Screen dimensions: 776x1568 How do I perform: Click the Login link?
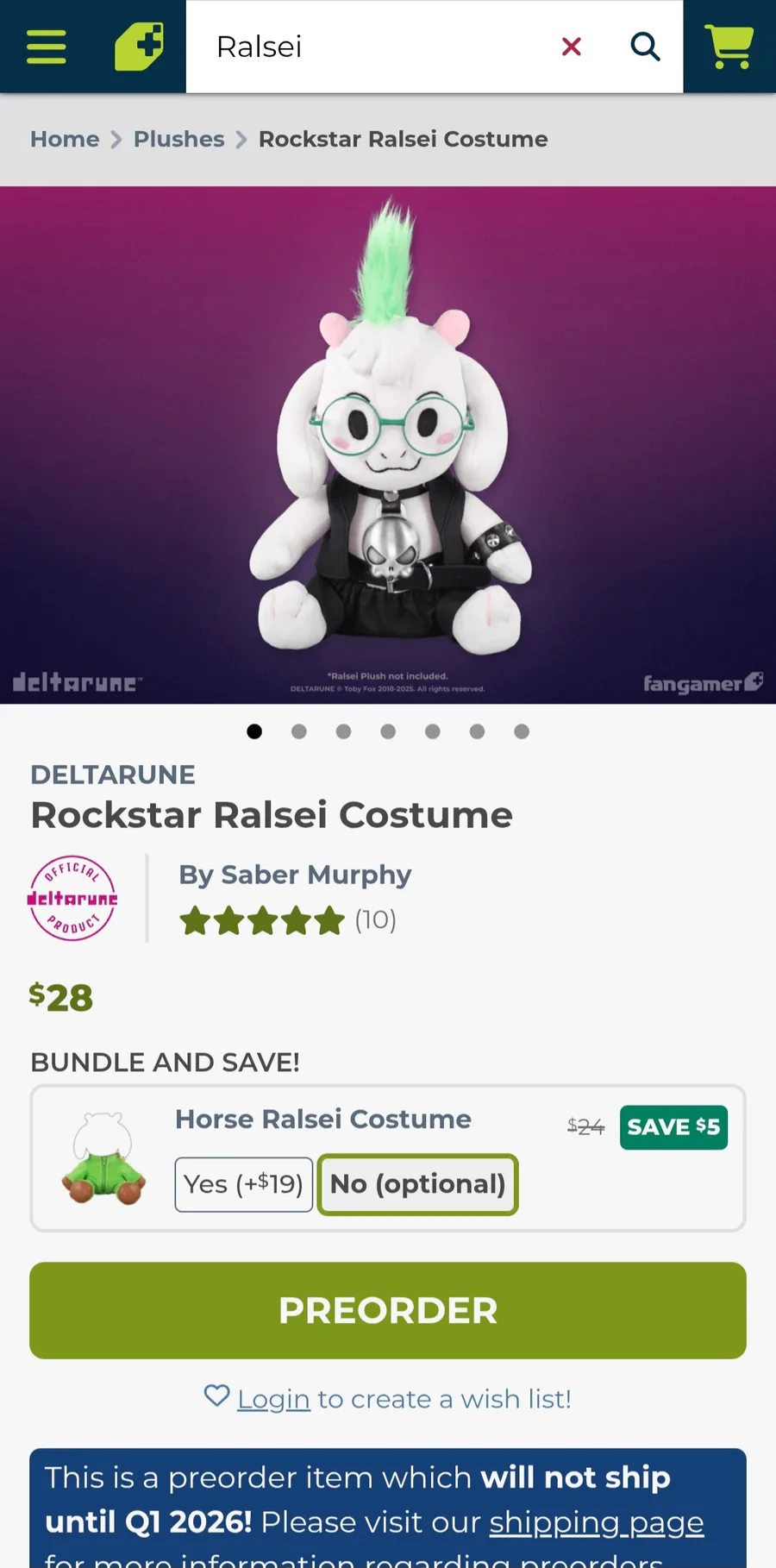click(273, 1399)
